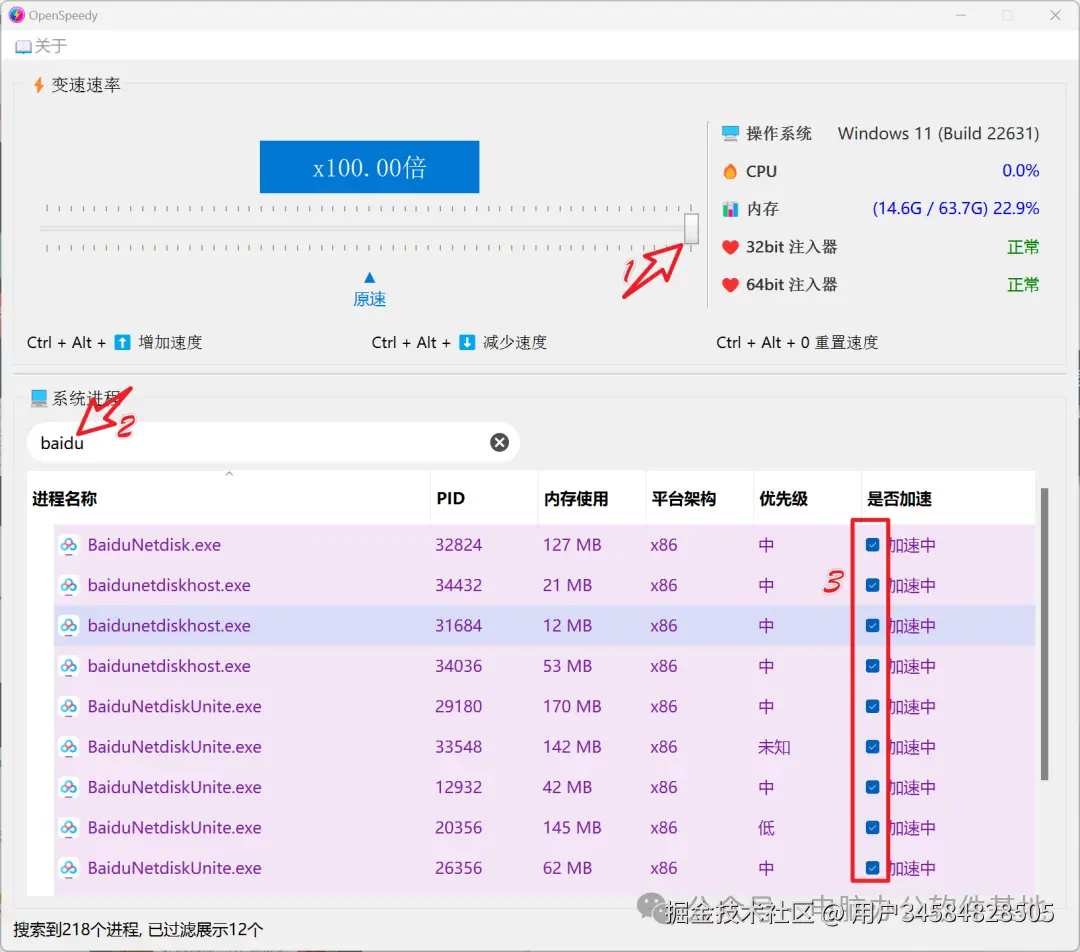
Task: Click the 低 priority cell
Action: (766, 827)
